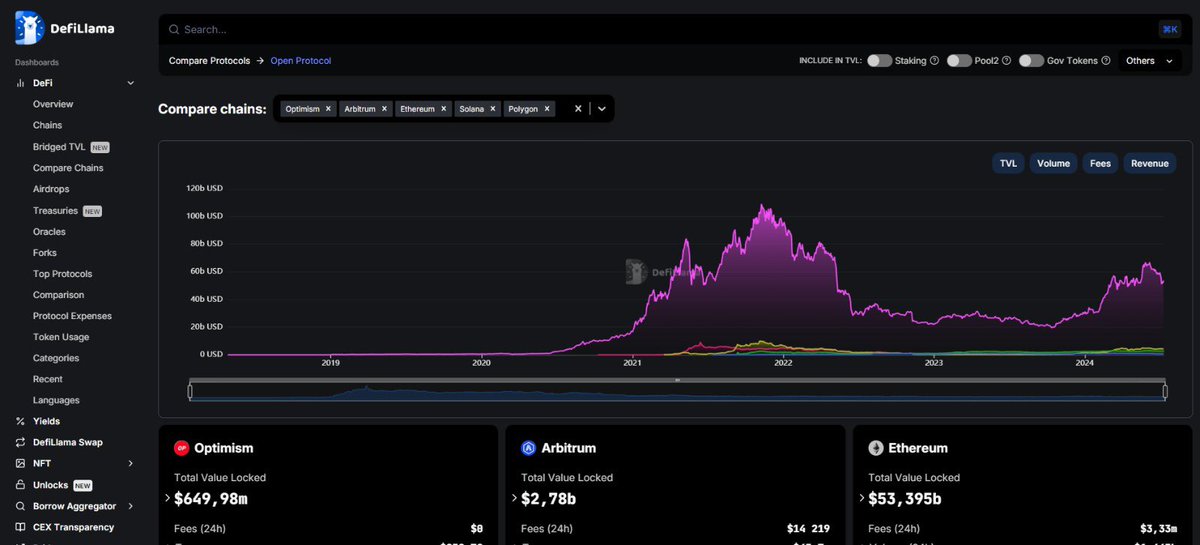Open Forks in sidebar
The height and width of the screenshot is (545, 1200).
click(45, 253)
